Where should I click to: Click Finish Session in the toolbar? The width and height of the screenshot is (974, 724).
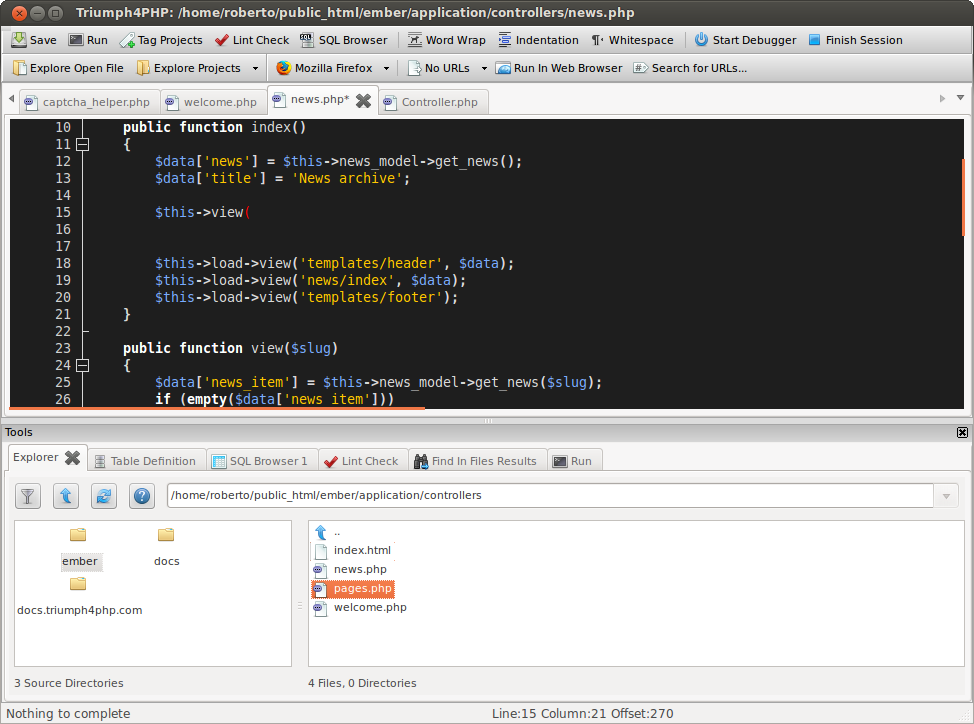click(855, 40)
